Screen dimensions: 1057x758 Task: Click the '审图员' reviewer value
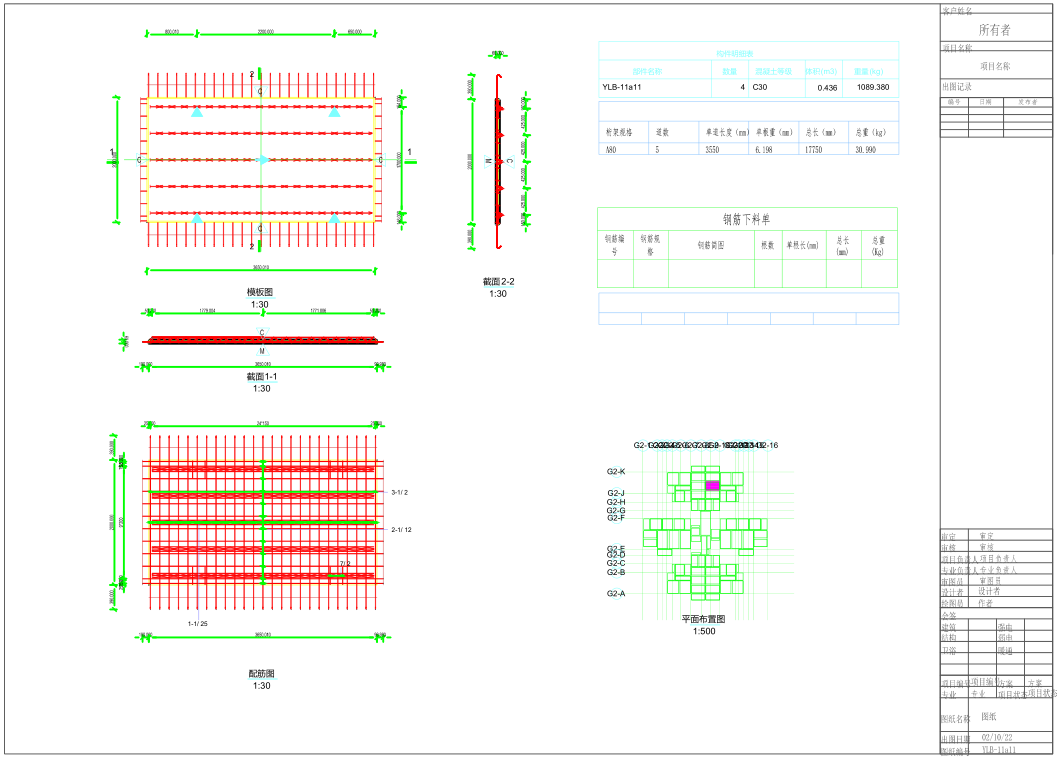point(990,581)
